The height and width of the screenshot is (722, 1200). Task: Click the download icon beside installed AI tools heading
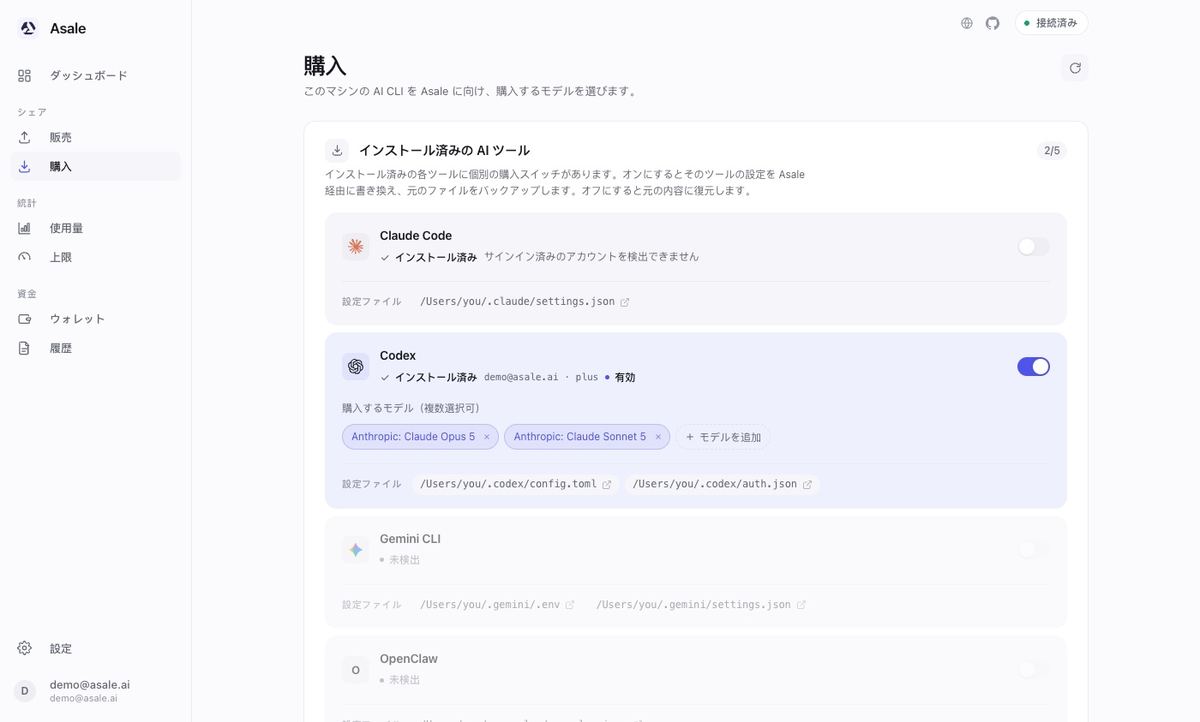338,151
